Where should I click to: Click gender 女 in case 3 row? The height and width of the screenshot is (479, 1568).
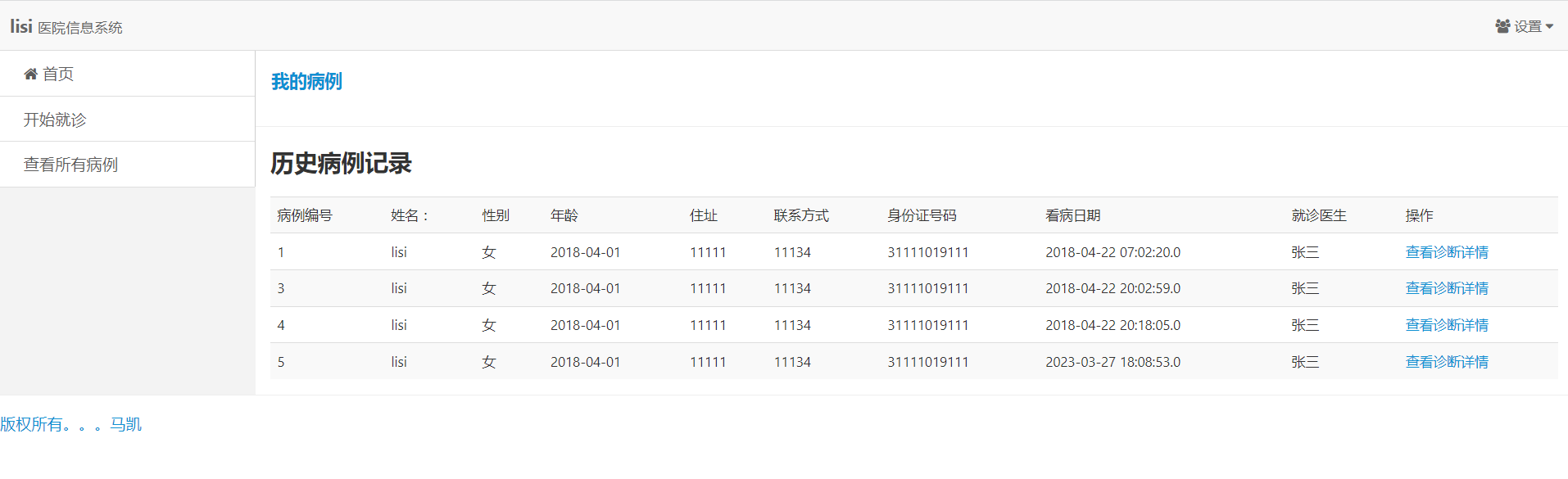[x=489, y=288]
